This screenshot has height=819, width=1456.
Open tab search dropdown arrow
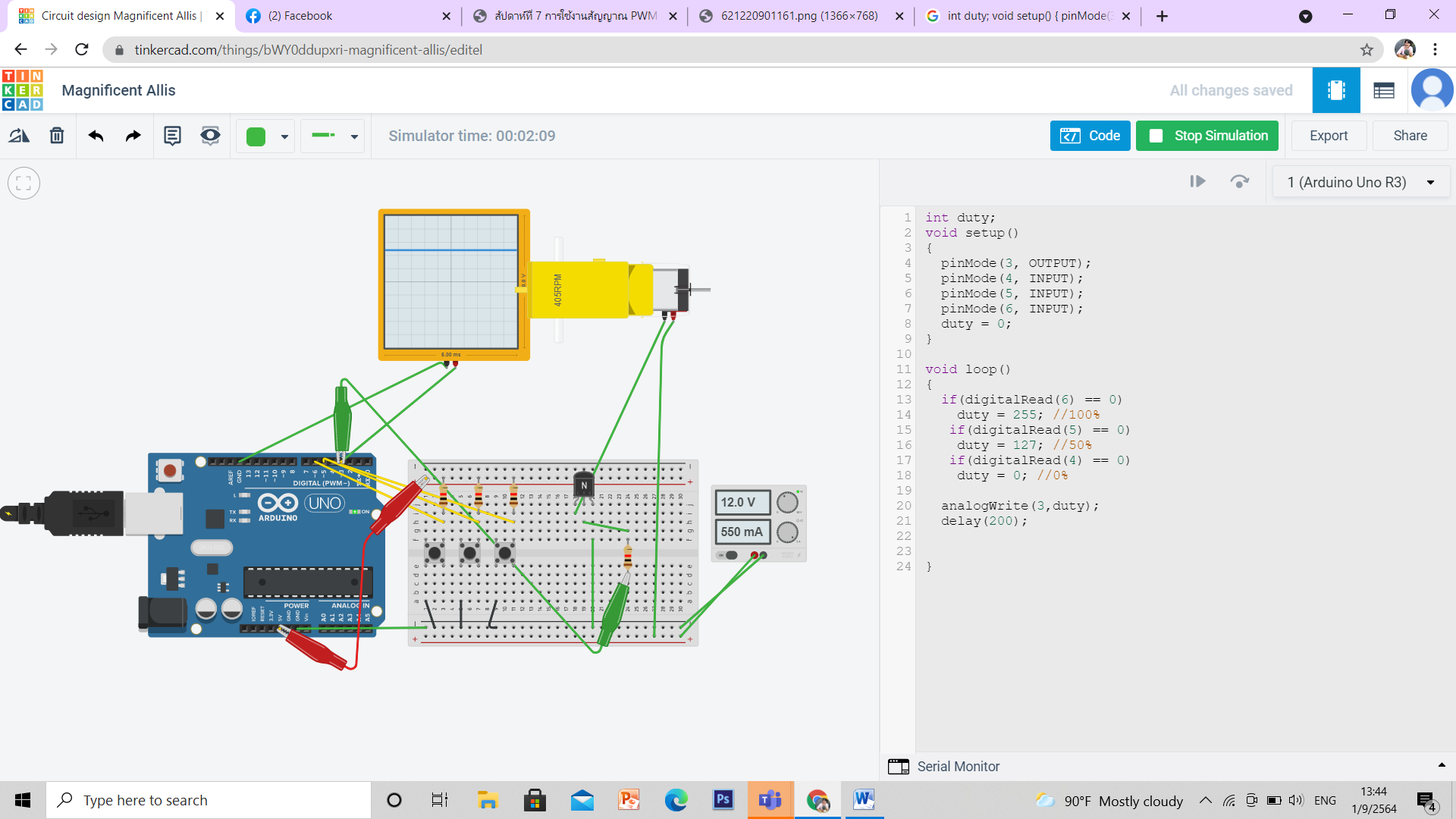click(1305, 16)
